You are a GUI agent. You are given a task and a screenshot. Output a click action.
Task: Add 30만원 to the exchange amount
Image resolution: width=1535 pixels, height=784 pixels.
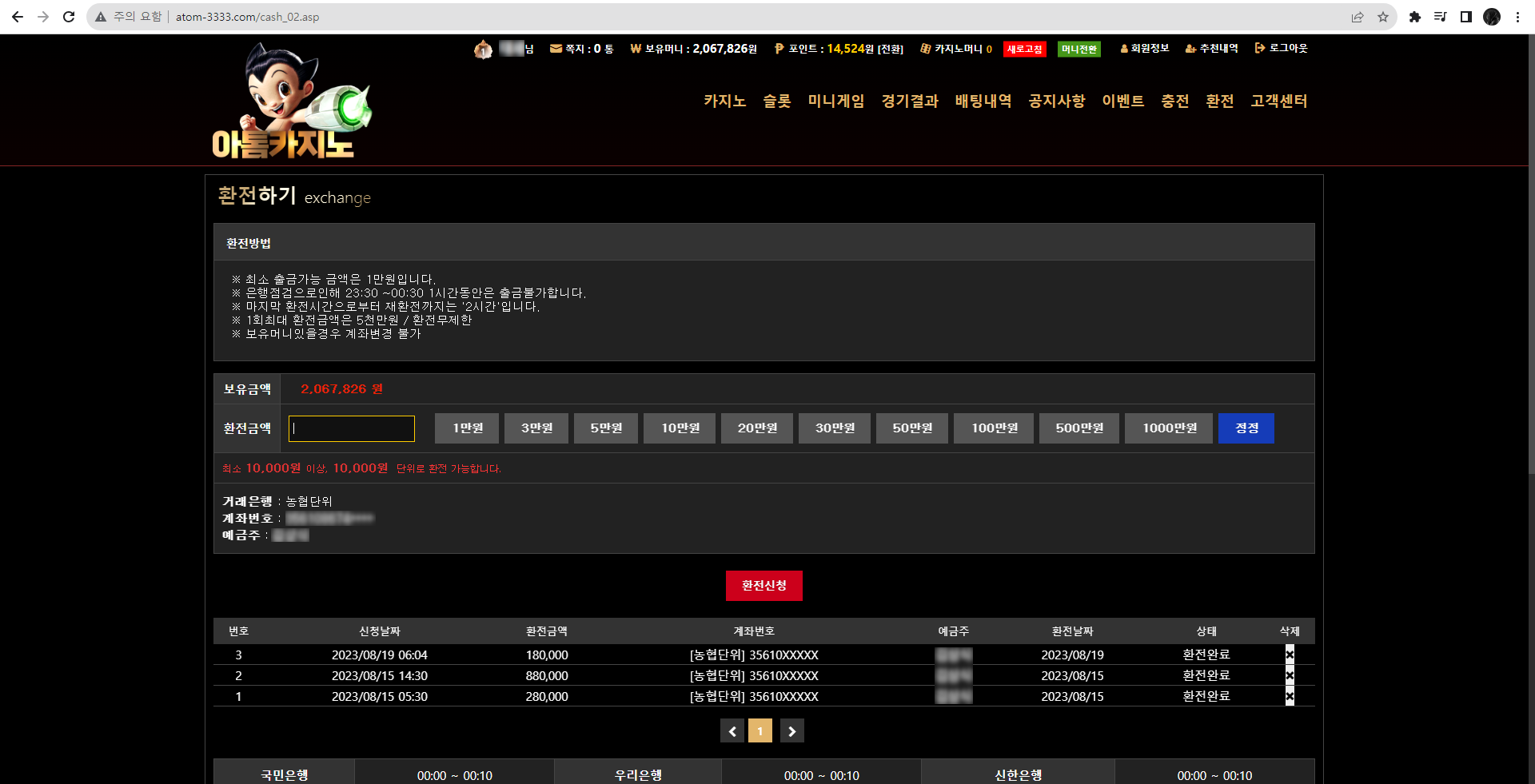[835, 428]
